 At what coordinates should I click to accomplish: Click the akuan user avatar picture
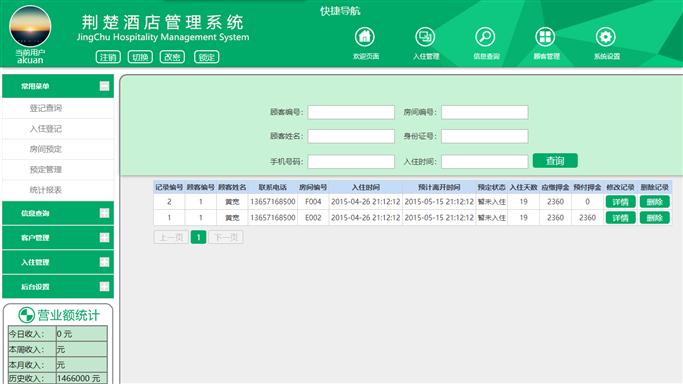pyautogui.click(x=30, y=27)
